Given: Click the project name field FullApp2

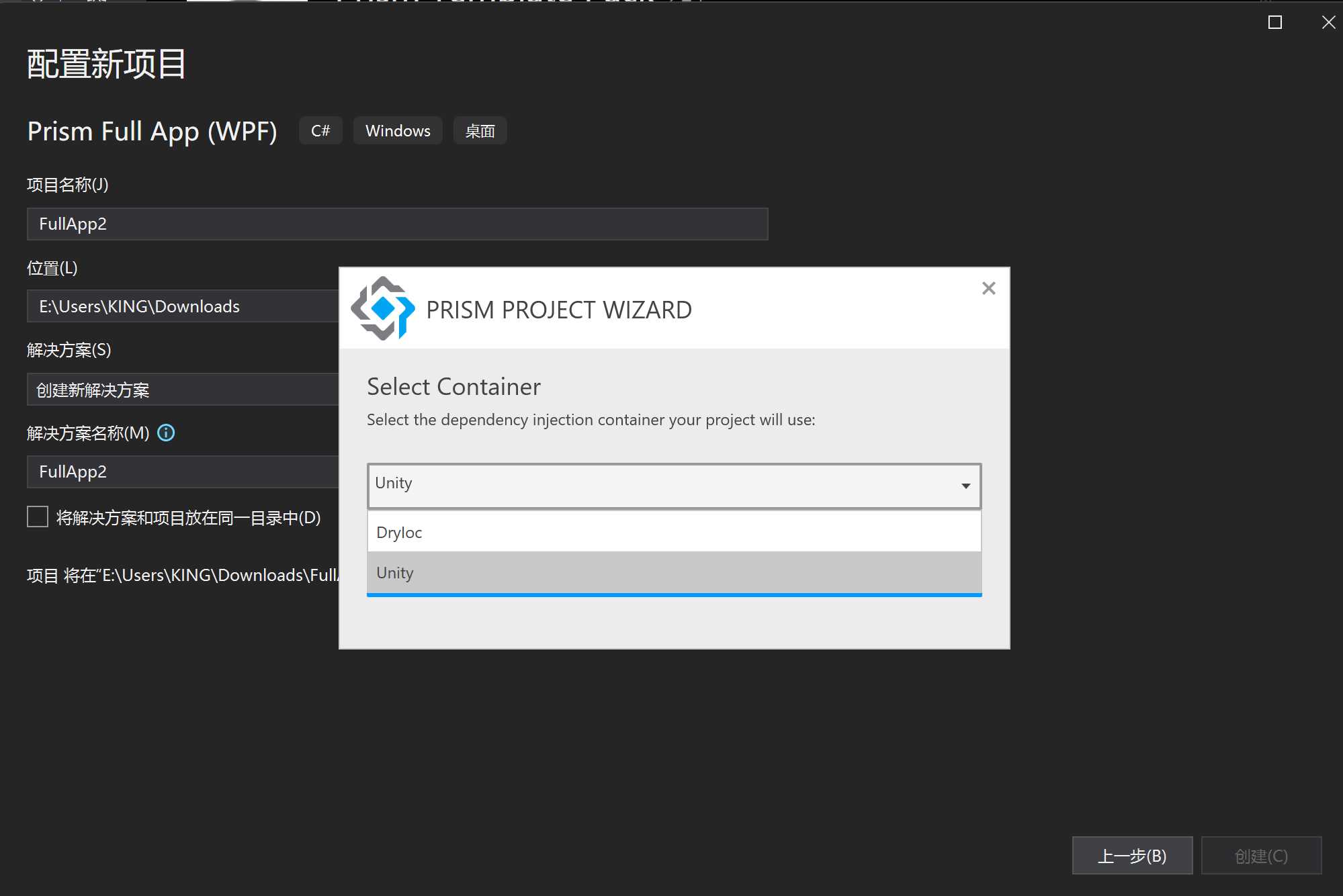Looking at the screenshot, I should click(397, 224).
